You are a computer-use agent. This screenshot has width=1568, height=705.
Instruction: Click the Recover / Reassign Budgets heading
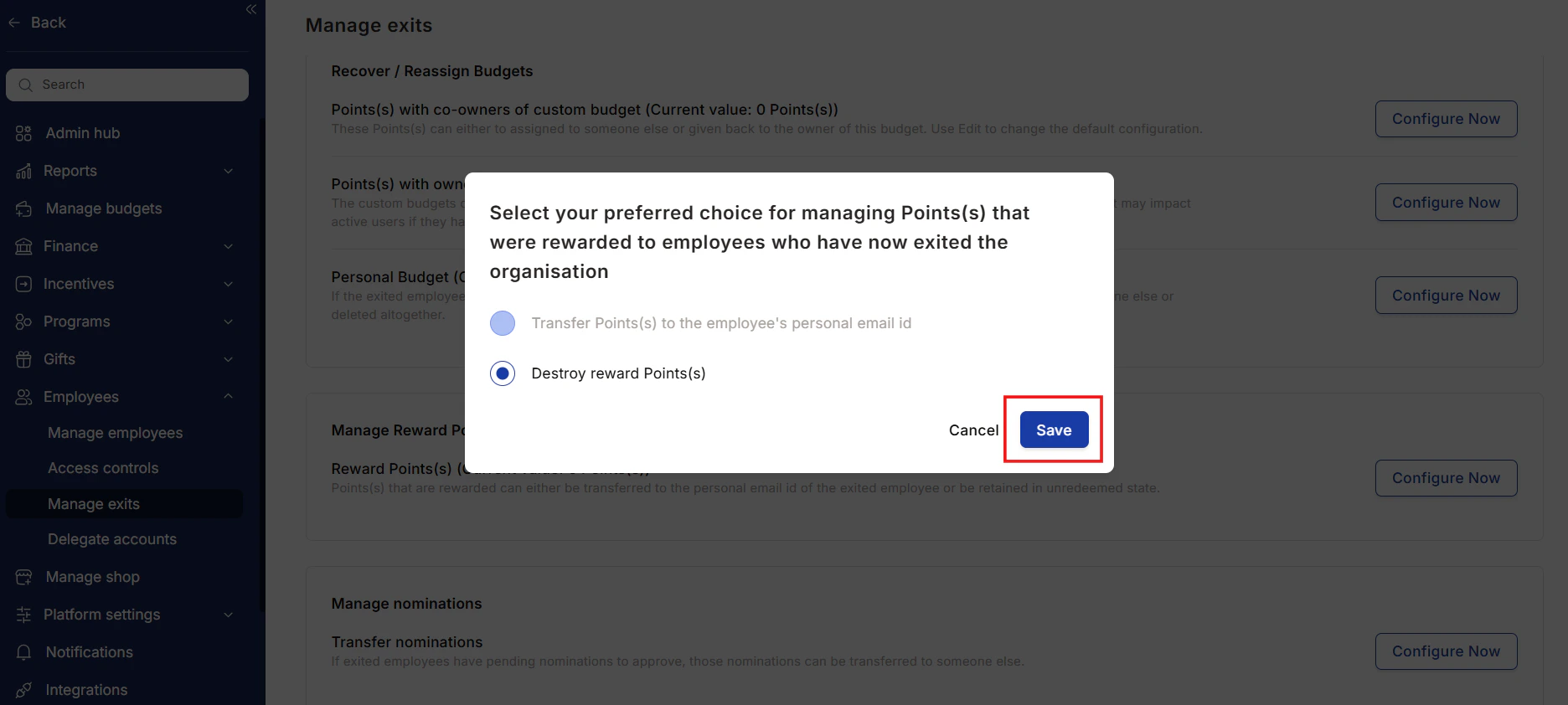(x=432, y=71)
